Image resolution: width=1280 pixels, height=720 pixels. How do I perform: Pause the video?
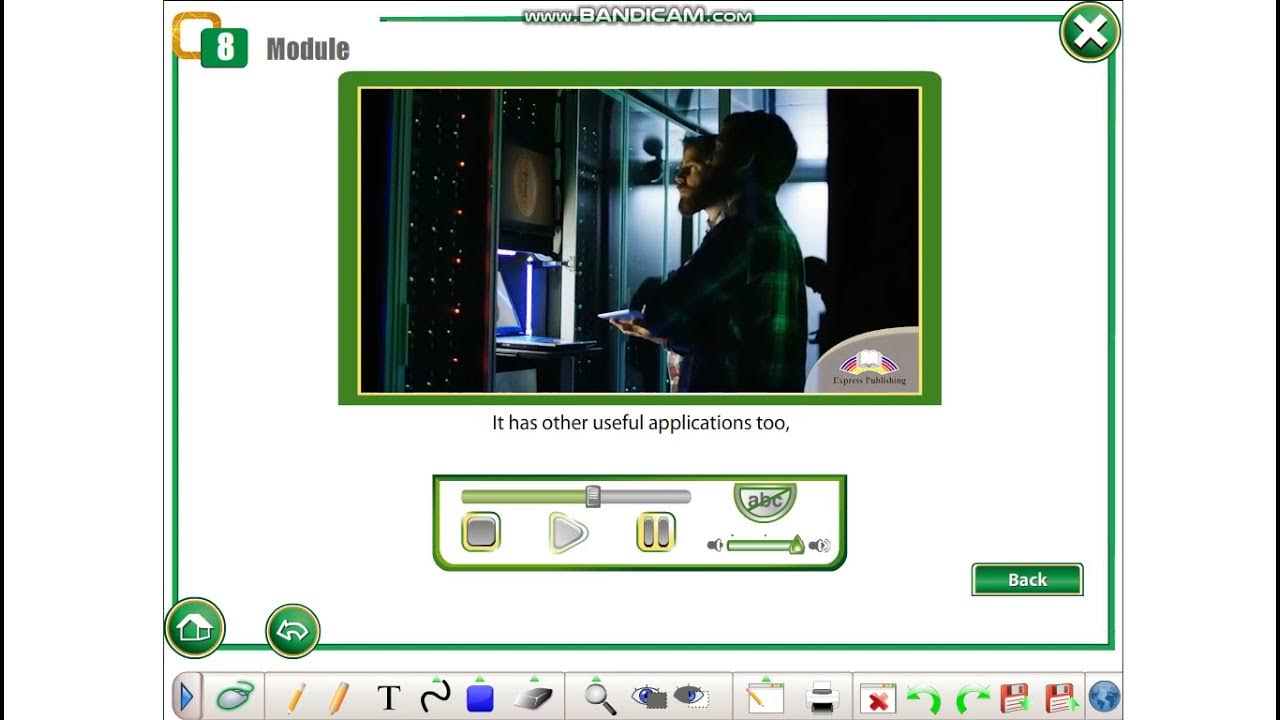click(656, 532)
